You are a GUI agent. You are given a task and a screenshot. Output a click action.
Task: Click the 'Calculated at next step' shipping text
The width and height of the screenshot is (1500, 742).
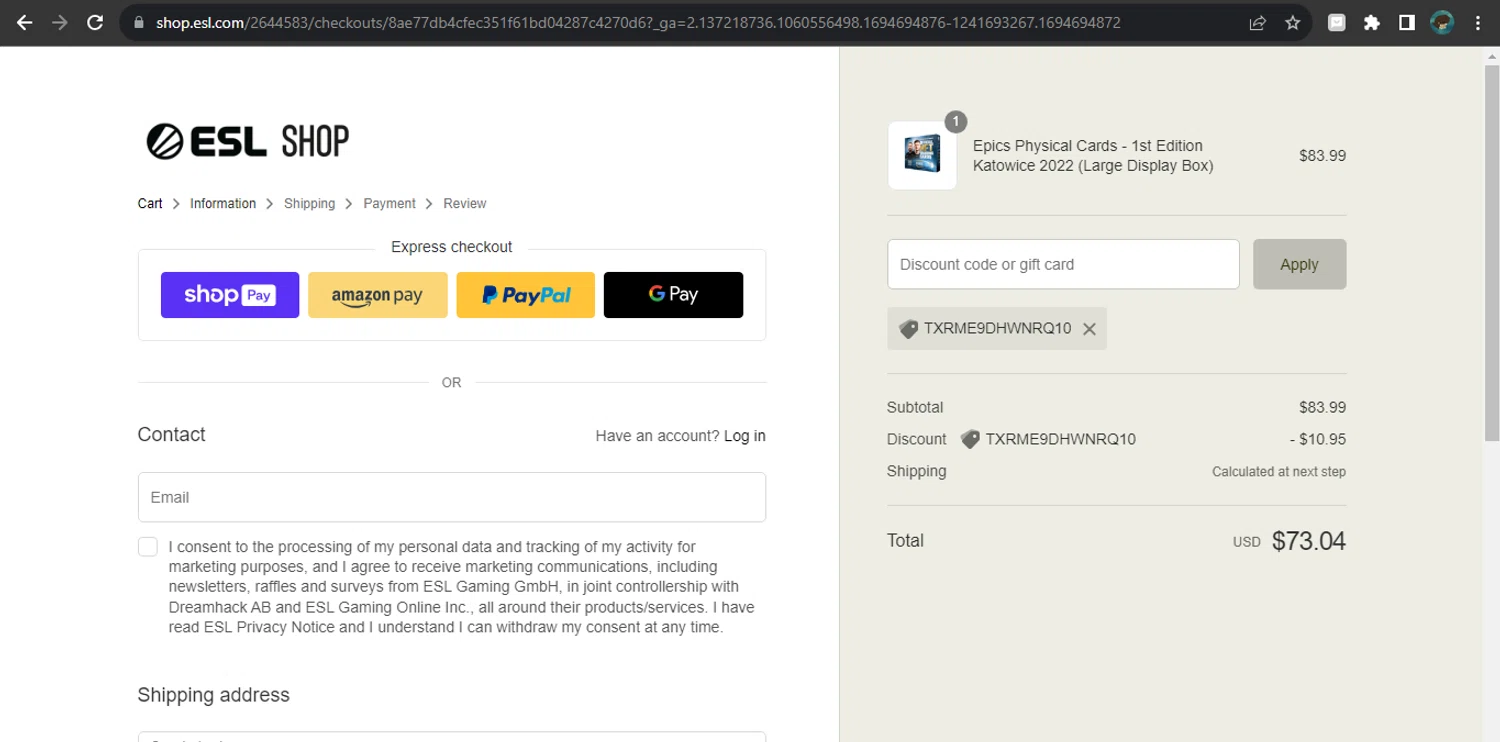(1279, 472)
